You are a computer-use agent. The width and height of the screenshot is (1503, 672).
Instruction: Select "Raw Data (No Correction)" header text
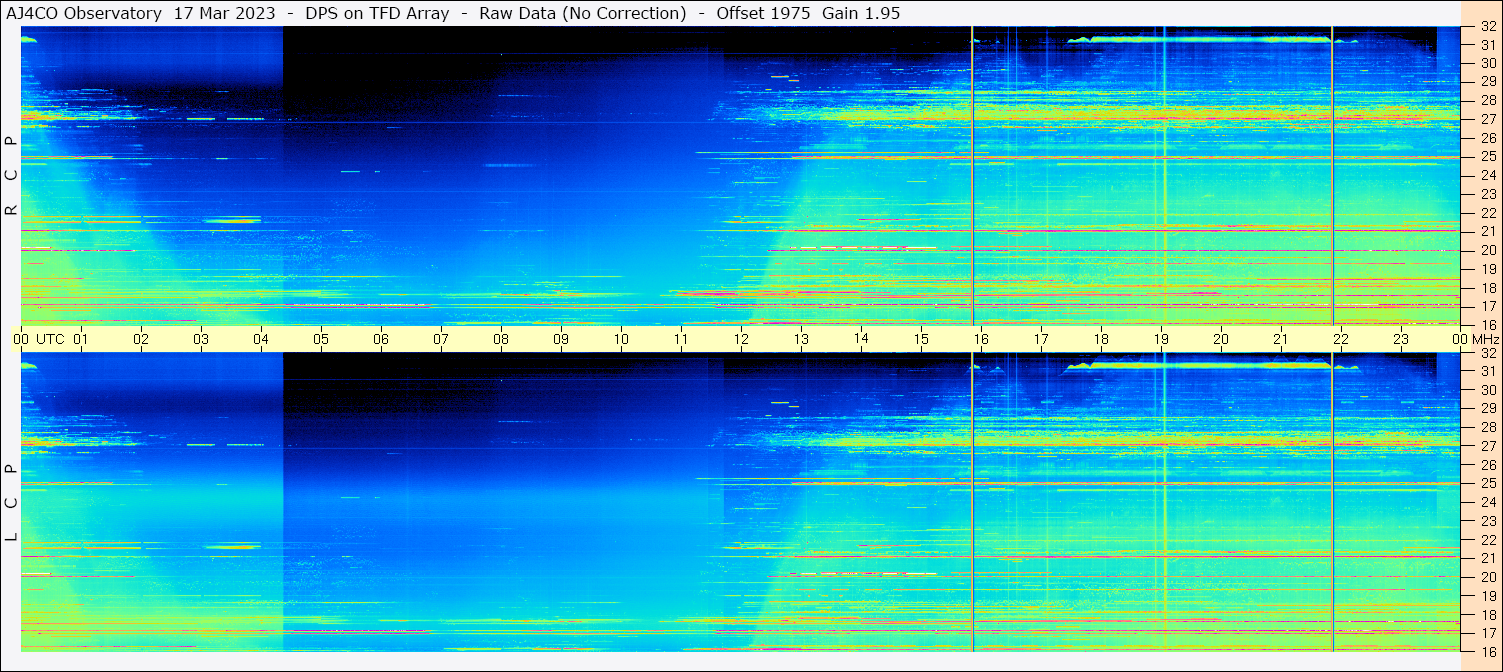583,13
